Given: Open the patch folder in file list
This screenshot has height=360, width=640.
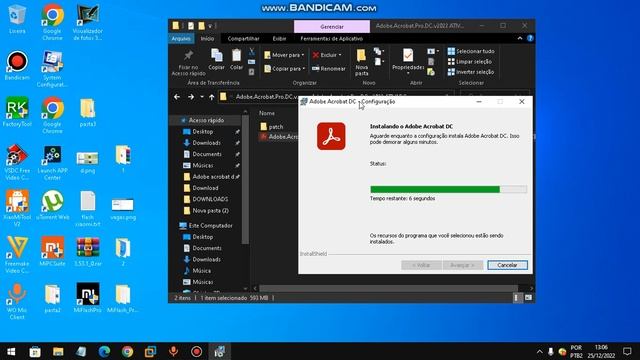Looking at the screenshot, I should pyautogui.click(x=272, y=127).
